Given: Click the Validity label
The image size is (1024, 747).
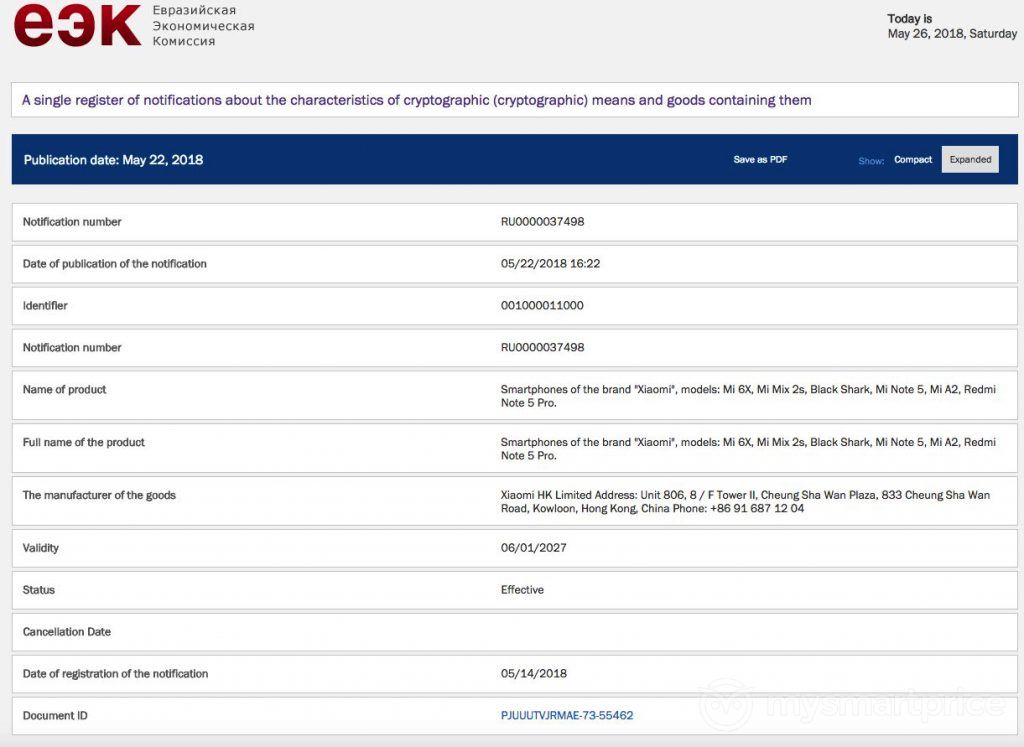Looking at the screenshot, I should tap(40, 548).
